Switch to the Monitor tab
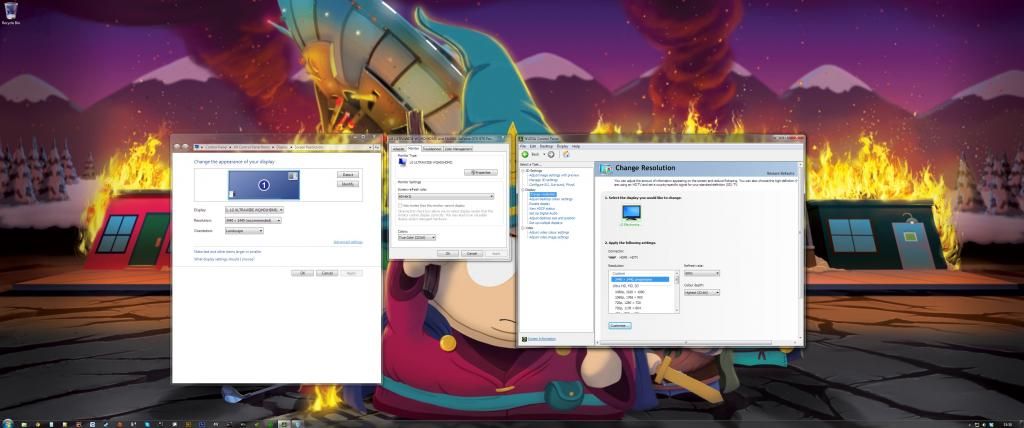 pyautogui.click(x=413, y=148)
